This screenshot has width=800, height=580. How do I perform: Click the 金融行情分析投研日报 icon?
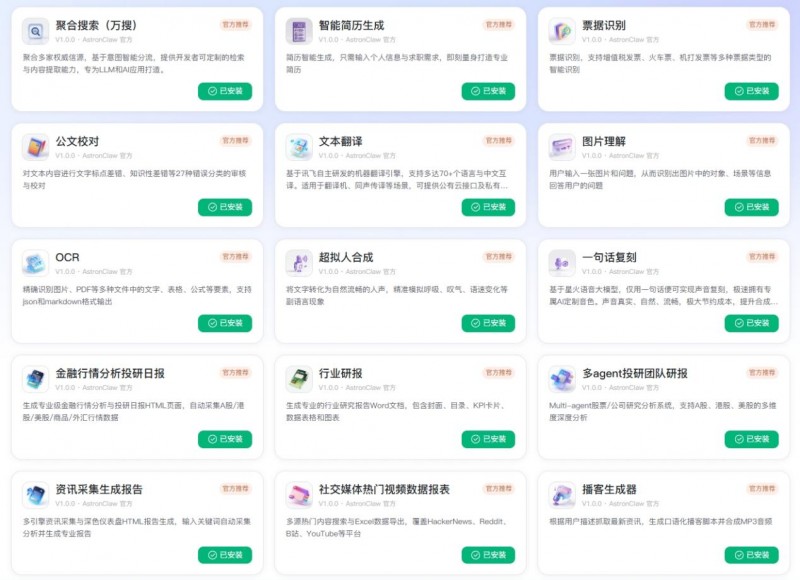pyautogui.click(x=36, y=379)
